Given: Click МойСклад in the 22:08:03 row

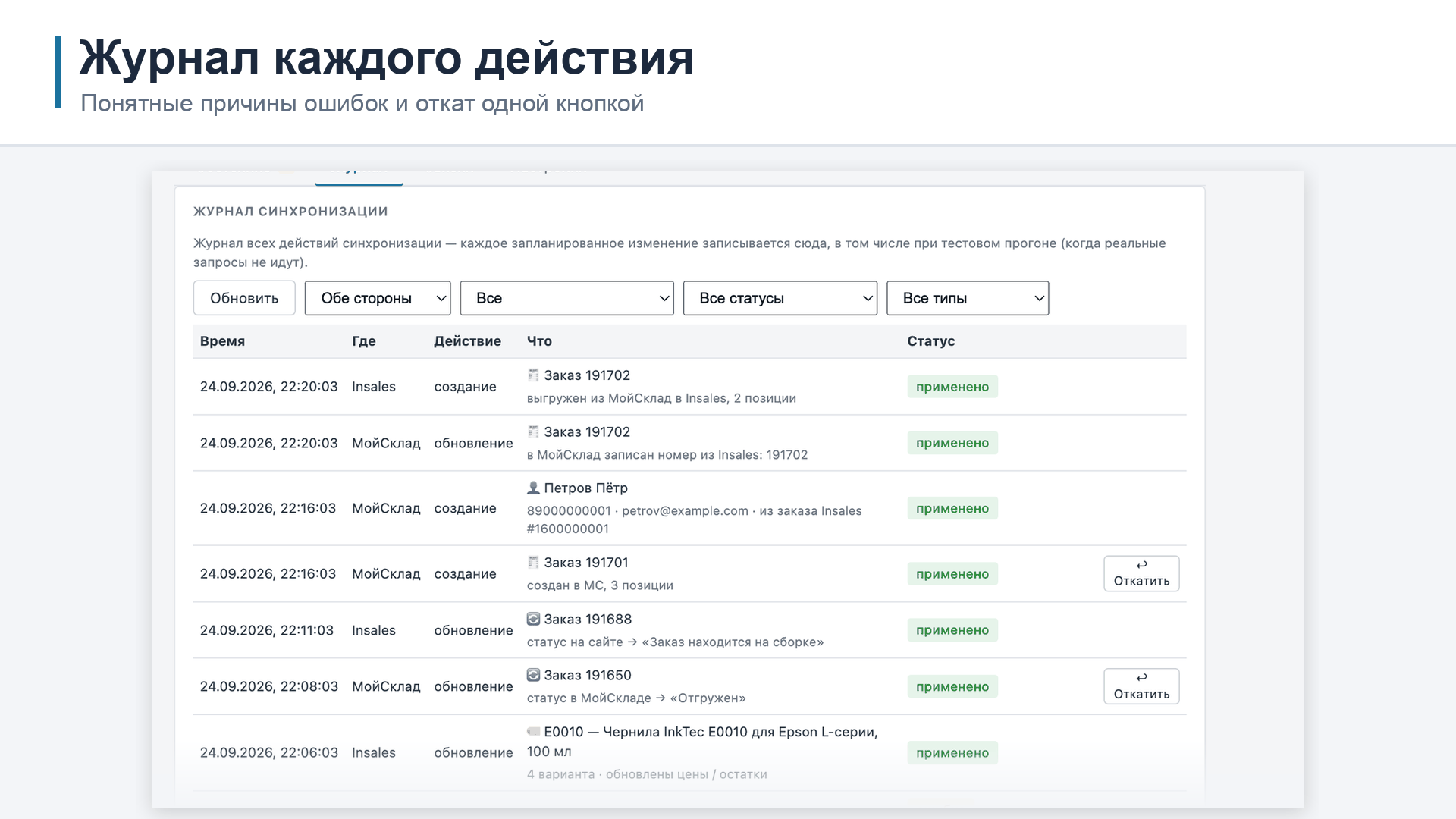Looking at the screenshot, I should tap(386, 686).
